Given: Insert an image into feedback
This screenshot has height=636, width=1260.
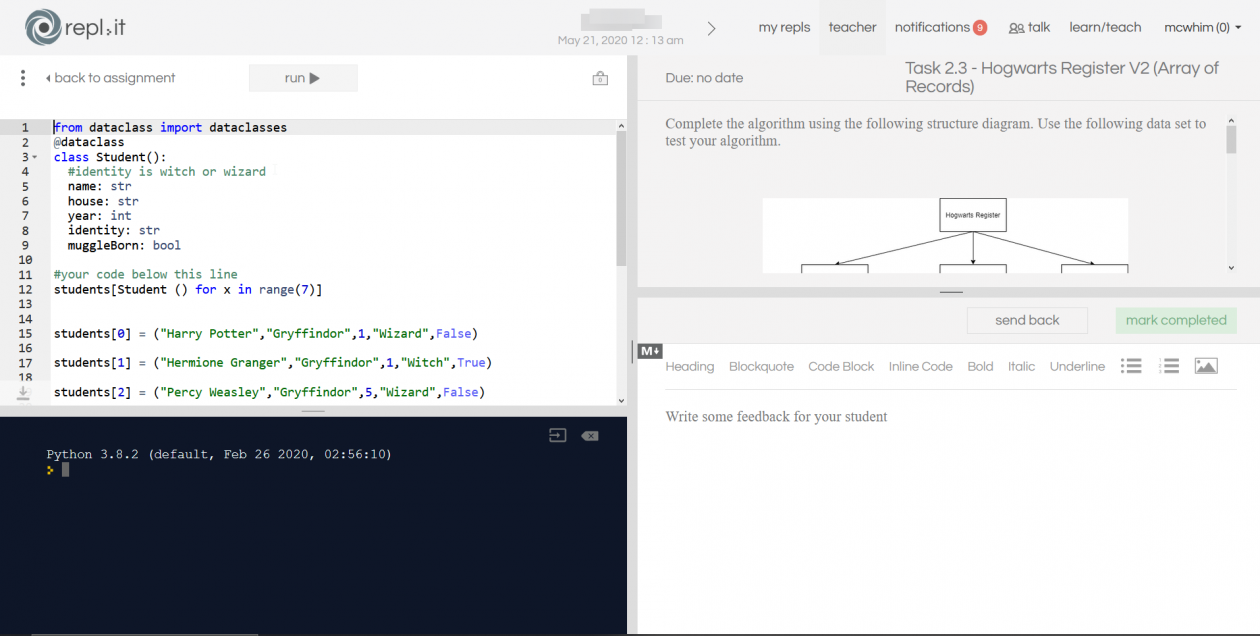Looking at the screenshot, I should point(1206,366).
